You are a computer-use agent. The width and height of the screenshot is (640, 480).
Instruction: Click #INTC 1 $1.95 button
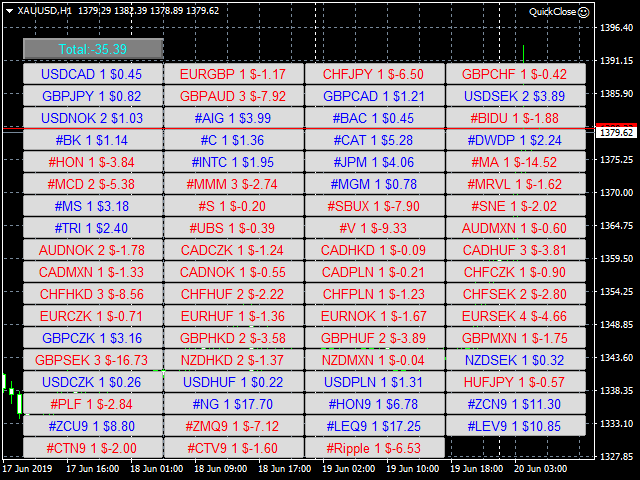tap(234, 162)
